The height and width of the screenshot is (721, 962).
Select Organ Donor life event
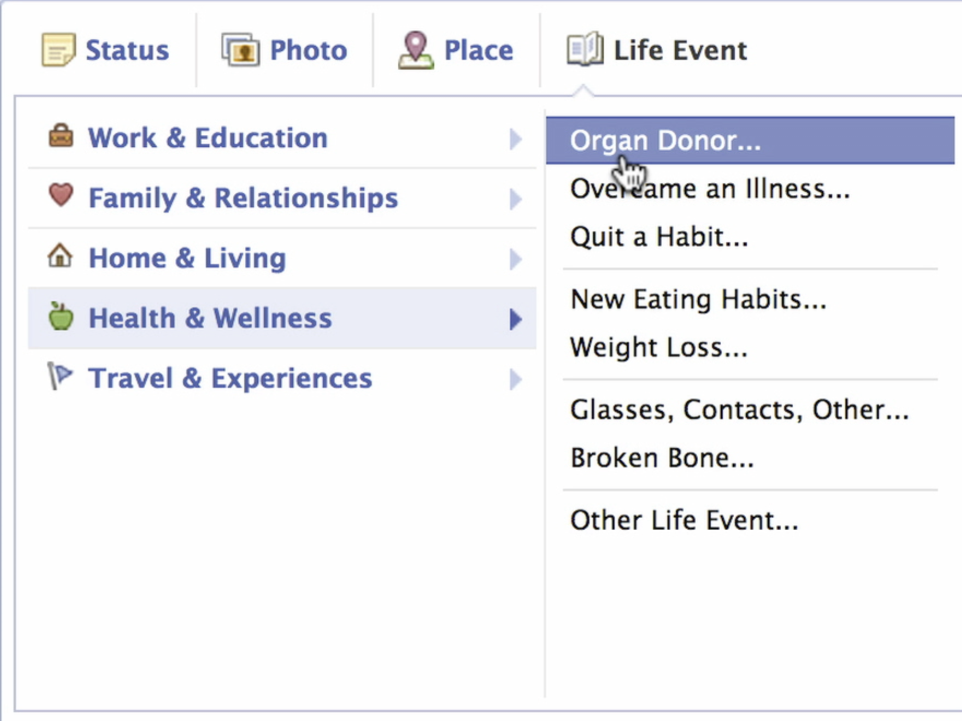(665, 141)
